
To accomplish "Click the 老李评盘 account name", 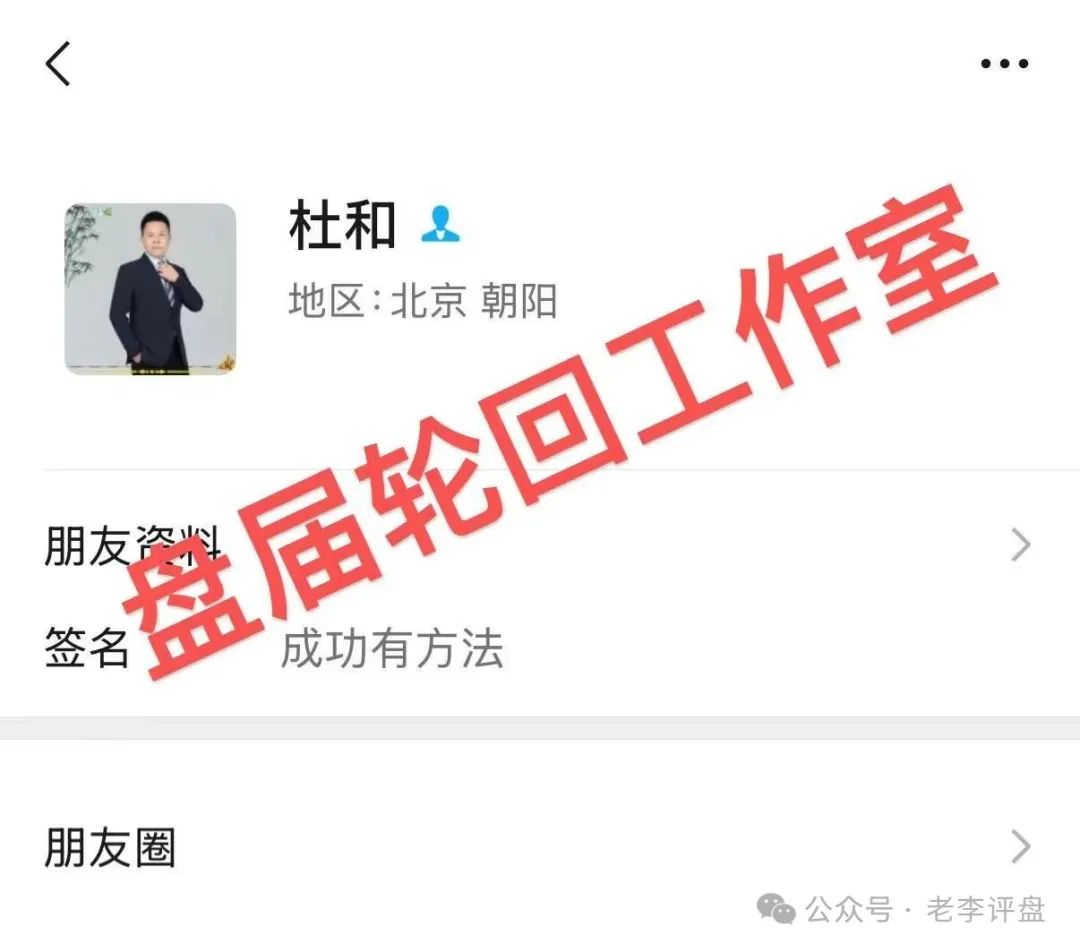I will tap(986, 909).
